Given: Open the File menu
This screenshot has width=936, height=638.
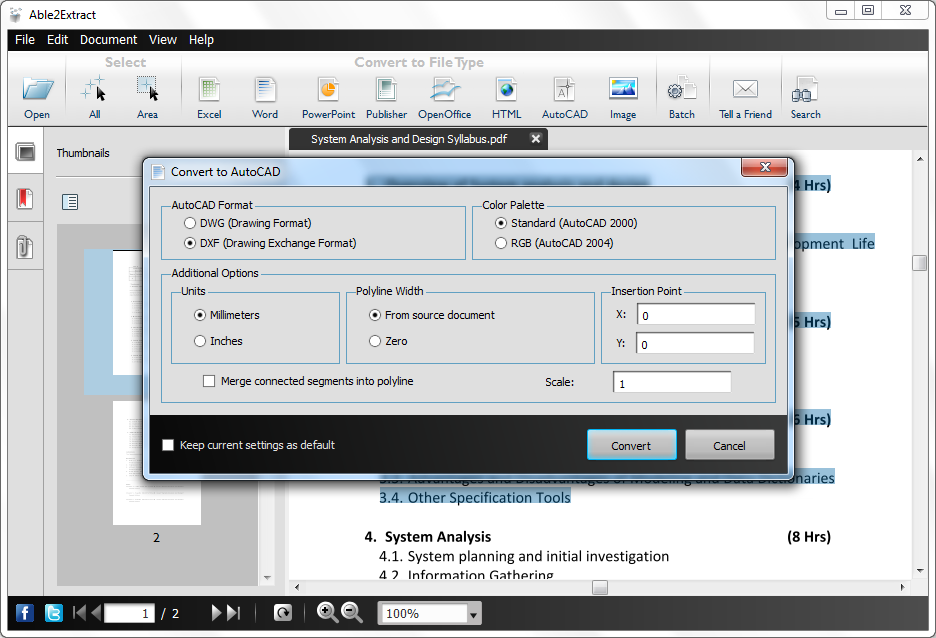Looking at the screenshot, I should [25, 40].
